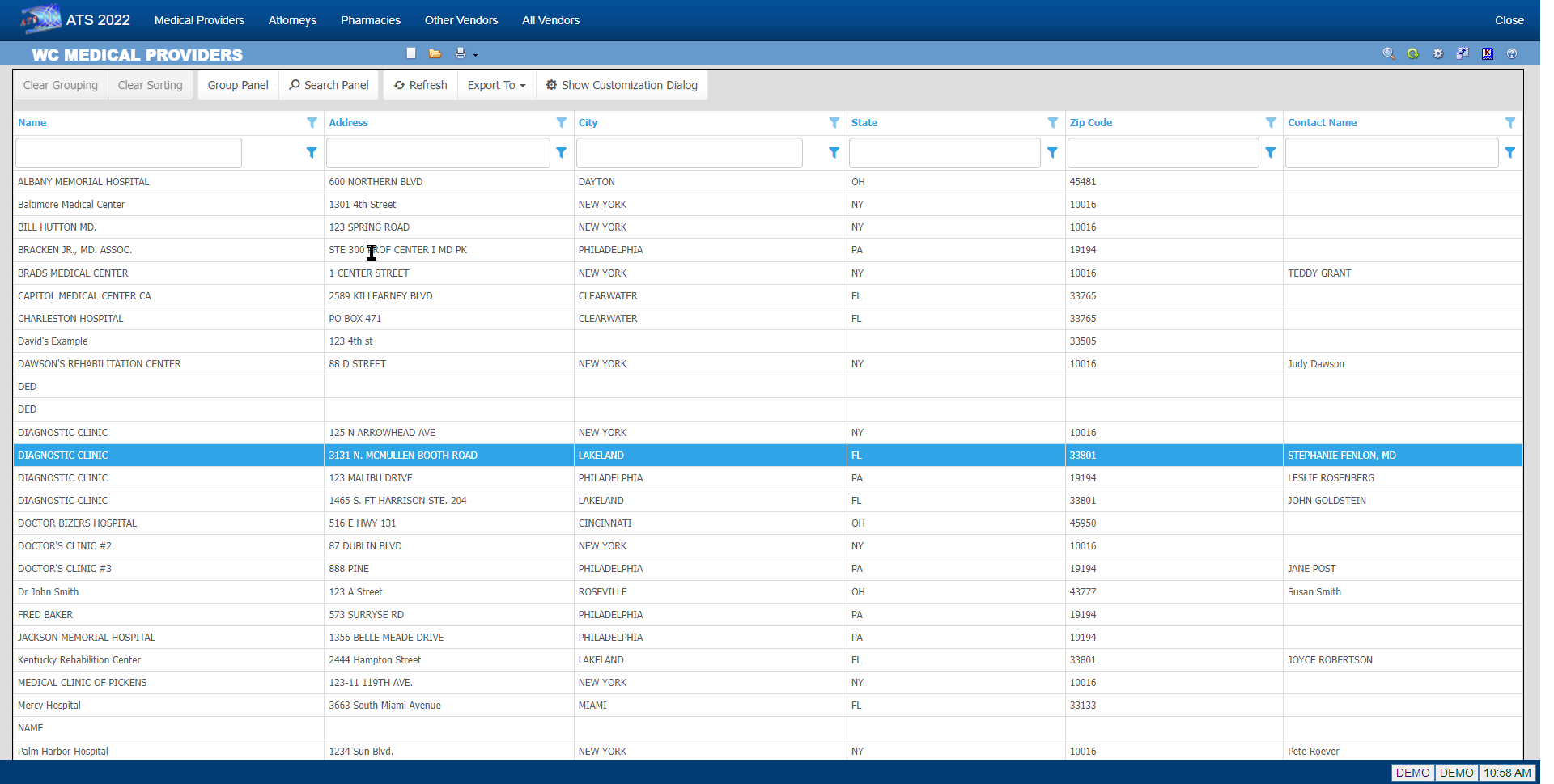The image size is (1554, 784).
Task: Expand the Export To dropdown
Action: 496,85
